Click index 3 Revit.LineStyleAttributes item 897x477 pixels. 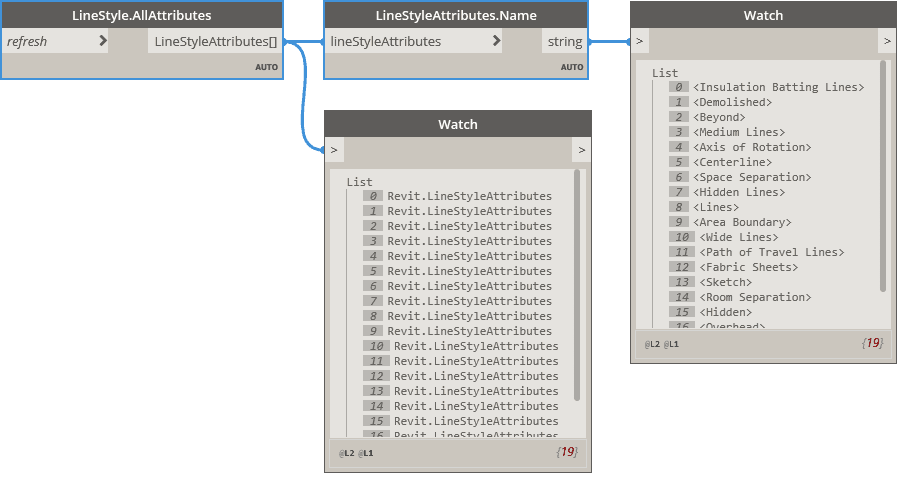tap(470, 241)
